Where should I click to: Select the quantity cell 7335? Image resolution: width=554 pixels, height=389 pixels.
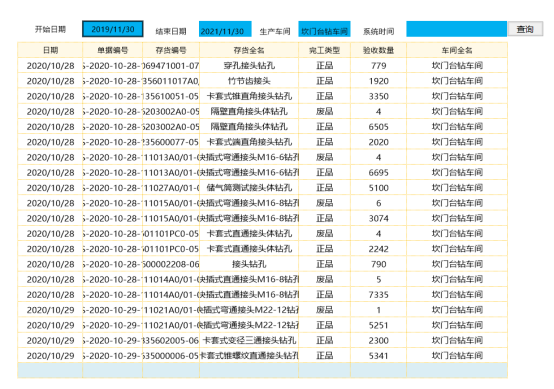[378, 295]
